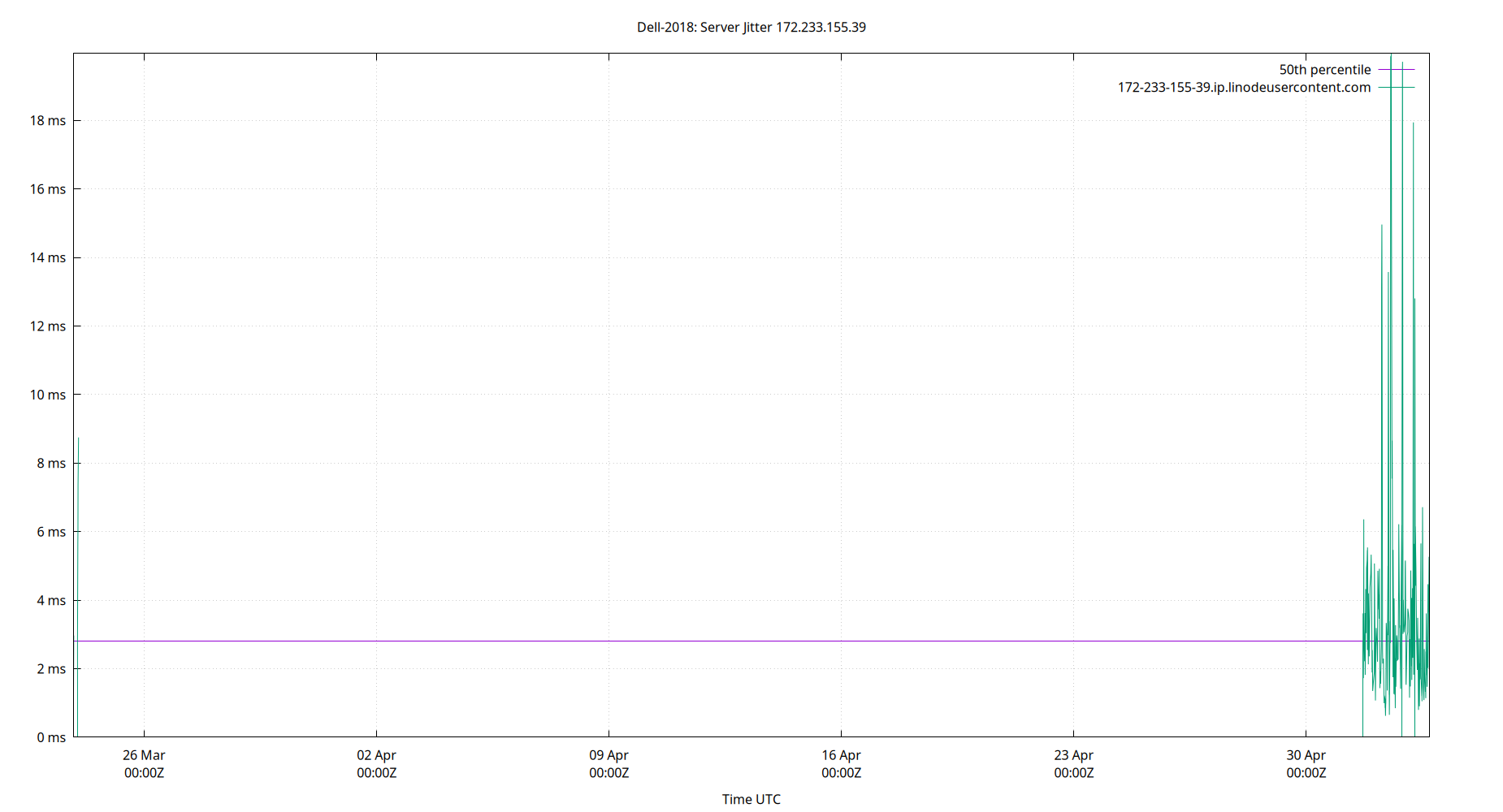Click the '16 Apr' x-axis date label
This screenshot has height=812, width=1503.
[x=841, y=755]
